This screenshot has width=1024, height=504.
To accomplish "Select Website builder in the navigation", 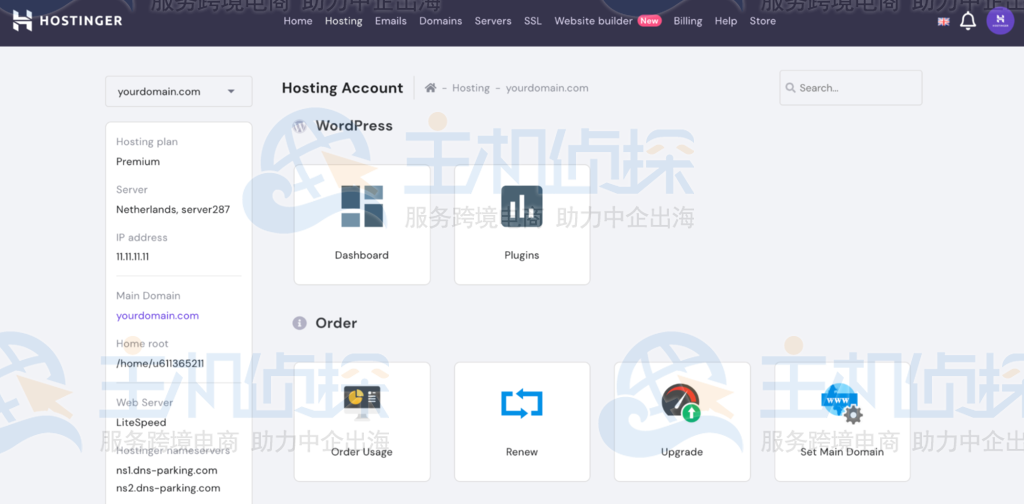I will 593,21.
